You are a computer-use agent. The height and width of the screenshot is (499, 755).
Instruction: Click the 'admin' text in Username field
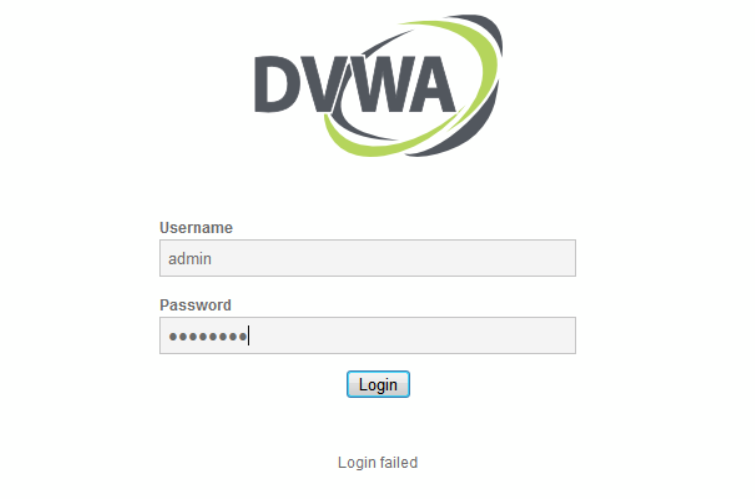tap(190, 259)
